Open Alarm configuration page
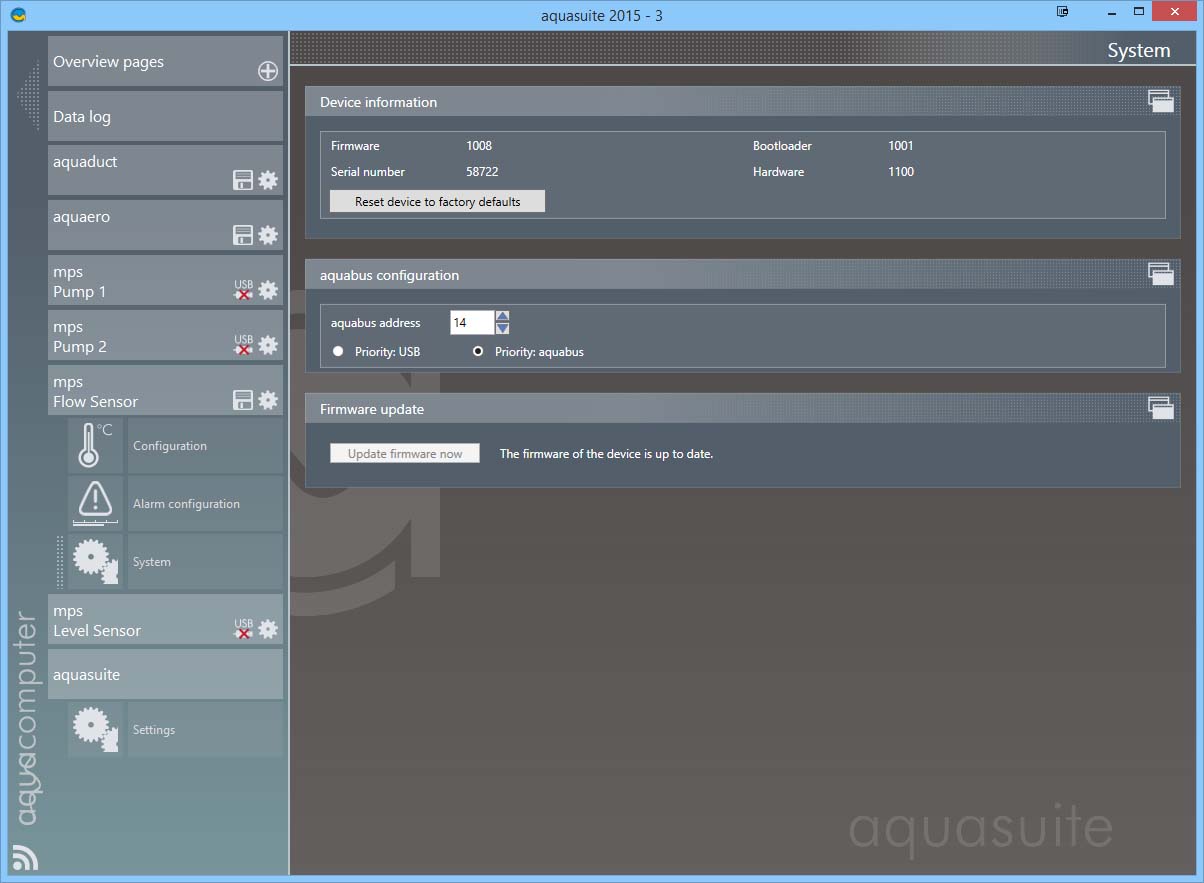This screenshot has width=1204, height=883. (186, 504)
